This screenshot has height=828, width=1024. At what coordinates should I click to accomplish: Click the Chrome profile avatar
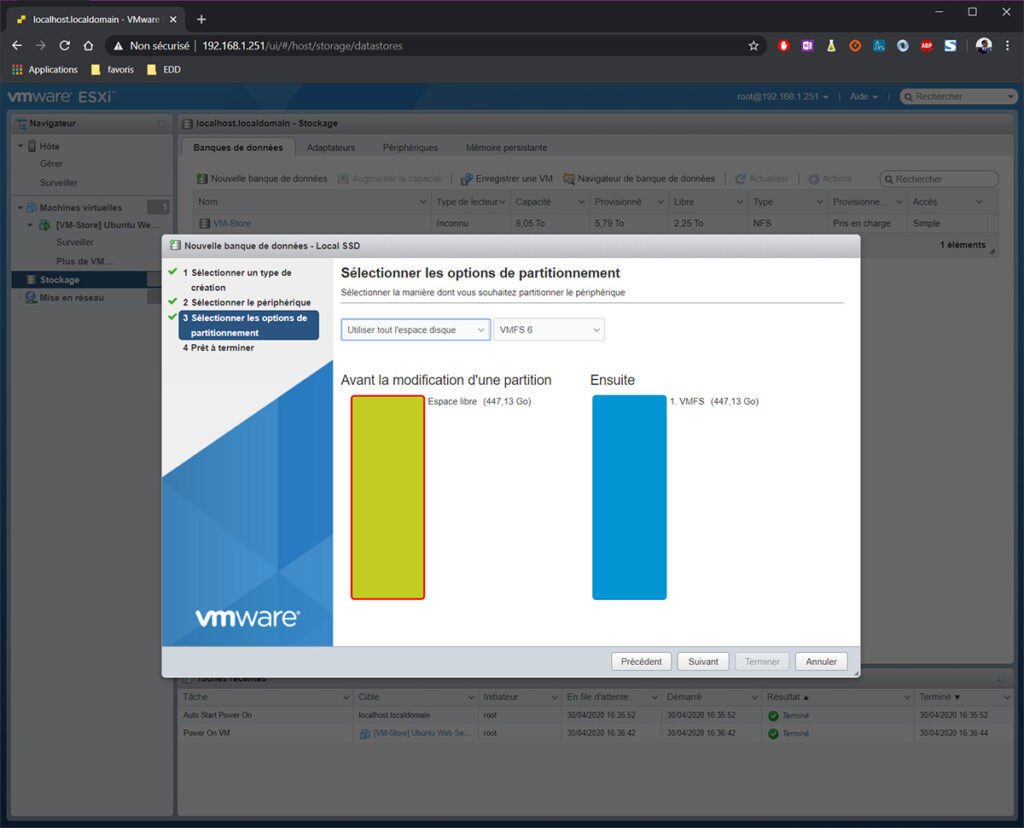[x=982, y=45]
